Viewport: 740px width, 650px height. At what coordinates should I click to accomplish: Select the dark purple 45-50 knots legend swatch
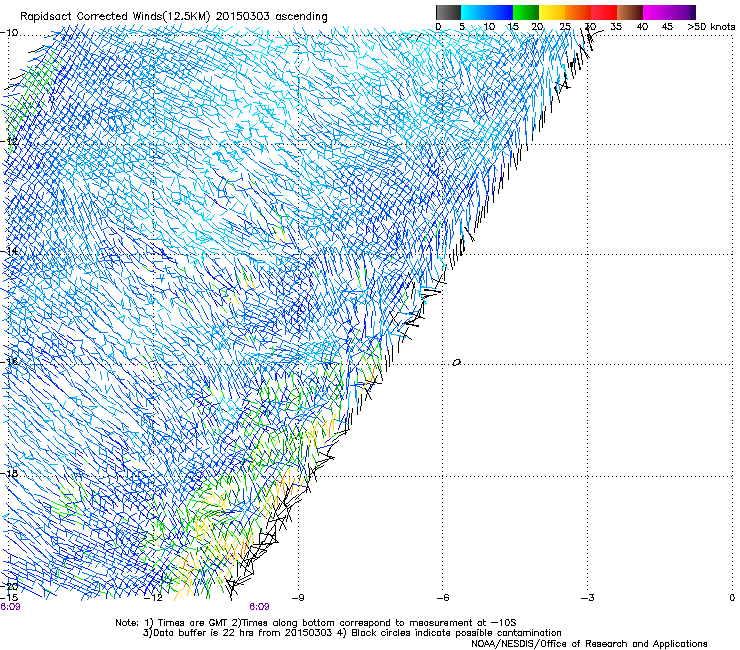(682, 12)
